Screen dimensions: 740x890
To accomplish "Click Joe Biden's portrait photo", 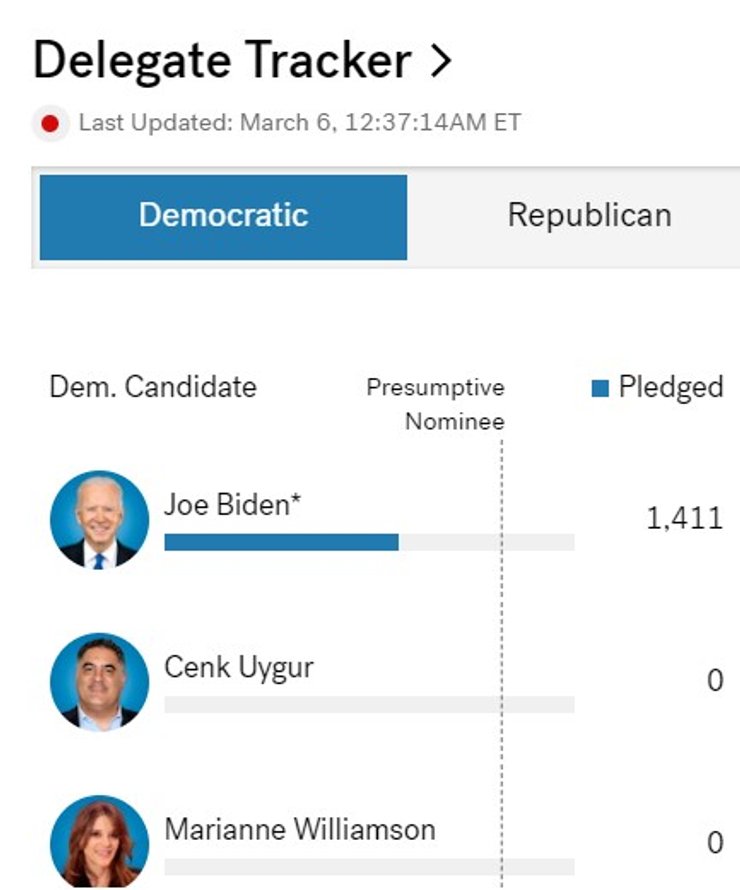I will (x=99, y=520).
